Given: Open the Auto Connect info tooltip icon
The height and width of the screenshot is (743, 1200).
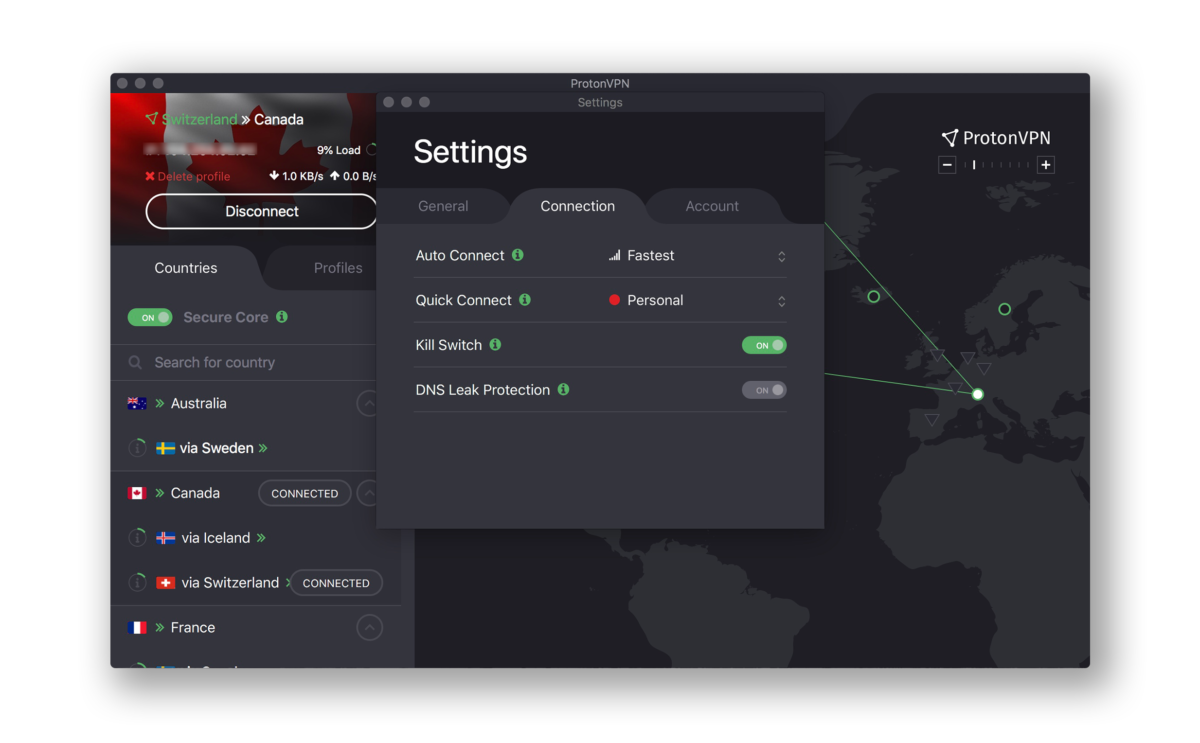Looking at the screenshot, I should pyautogui.click(x=518, y=255).
